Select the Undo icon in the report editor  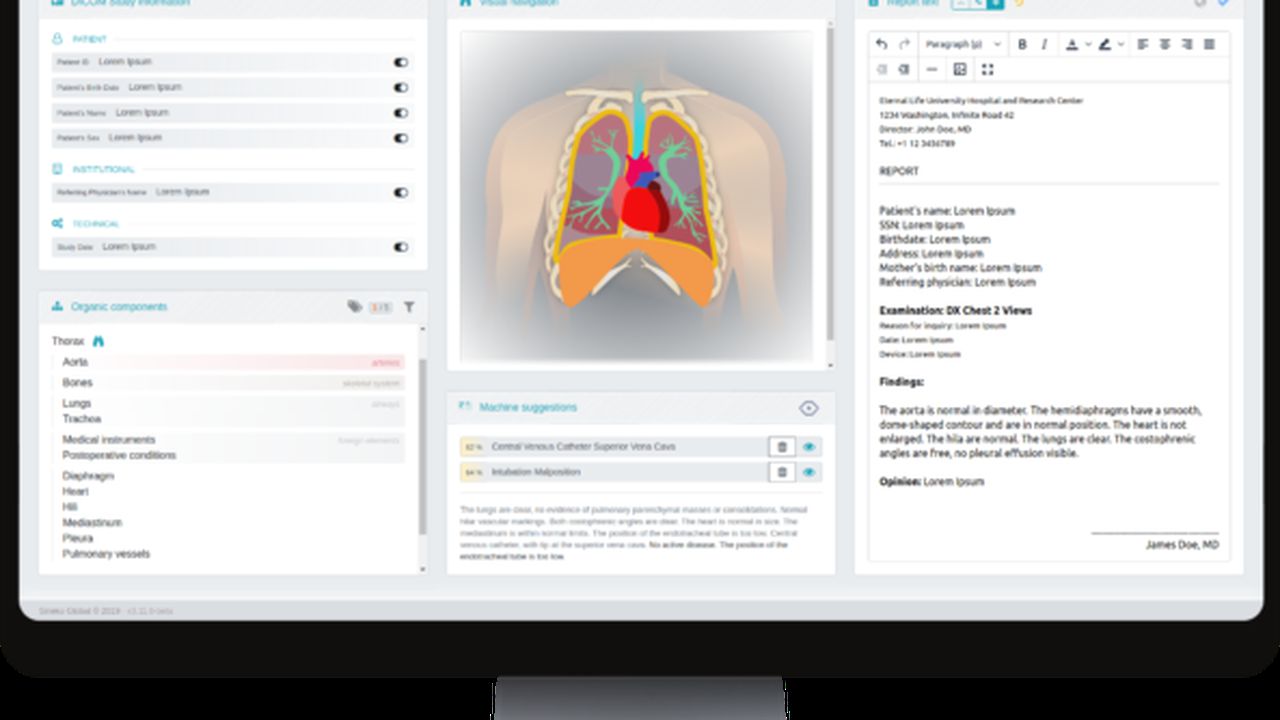(880, 44)
